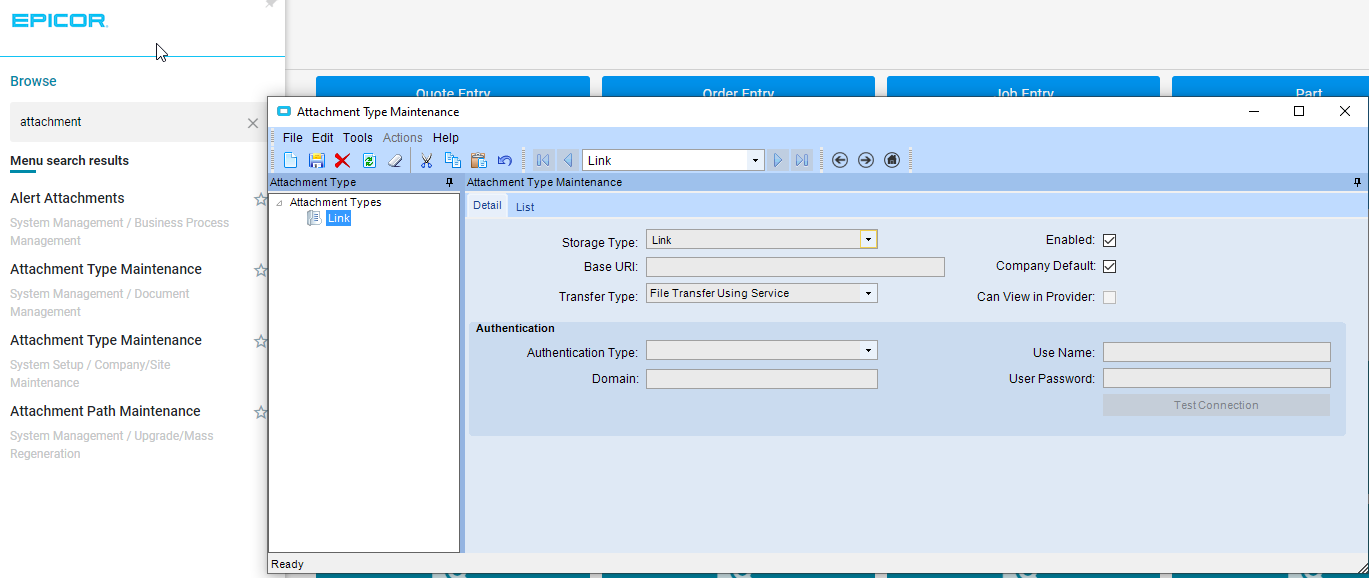Paste using the clipboard toolbar icon
This screenshot has width=1369, height=578.
pos(478,160)
